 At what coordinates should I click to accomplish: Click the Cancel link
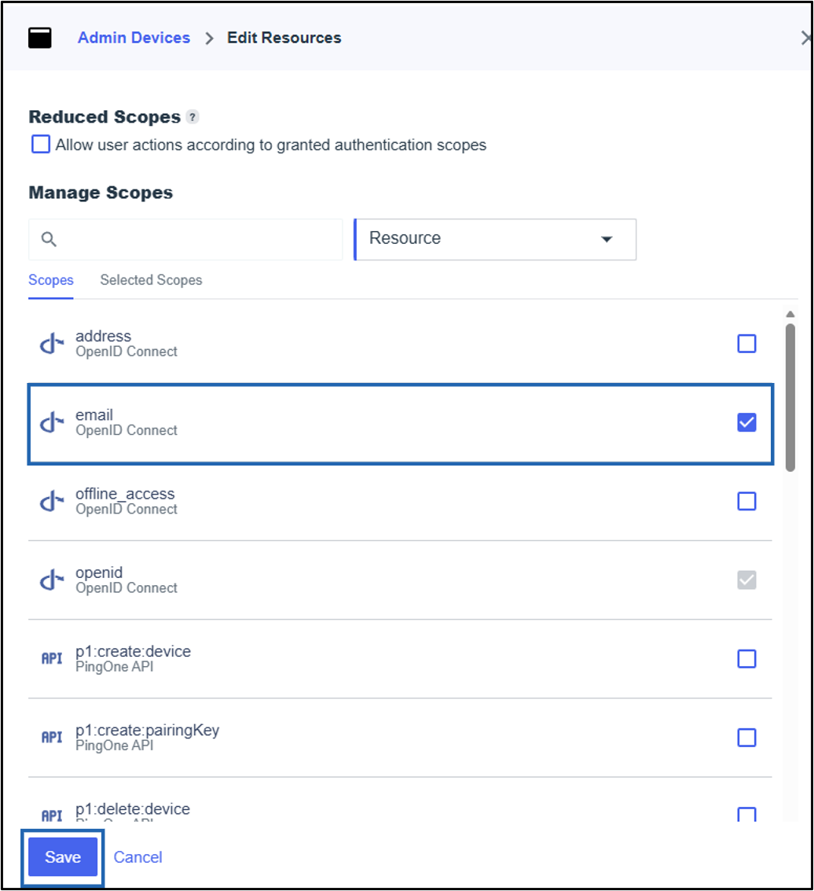(138, 857)
